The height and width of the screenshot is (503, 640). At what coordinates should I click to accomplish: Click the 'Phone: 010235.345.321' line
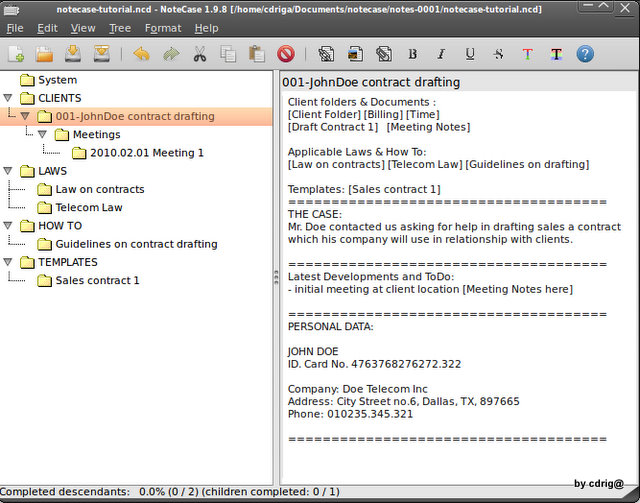tap(350, 414)
